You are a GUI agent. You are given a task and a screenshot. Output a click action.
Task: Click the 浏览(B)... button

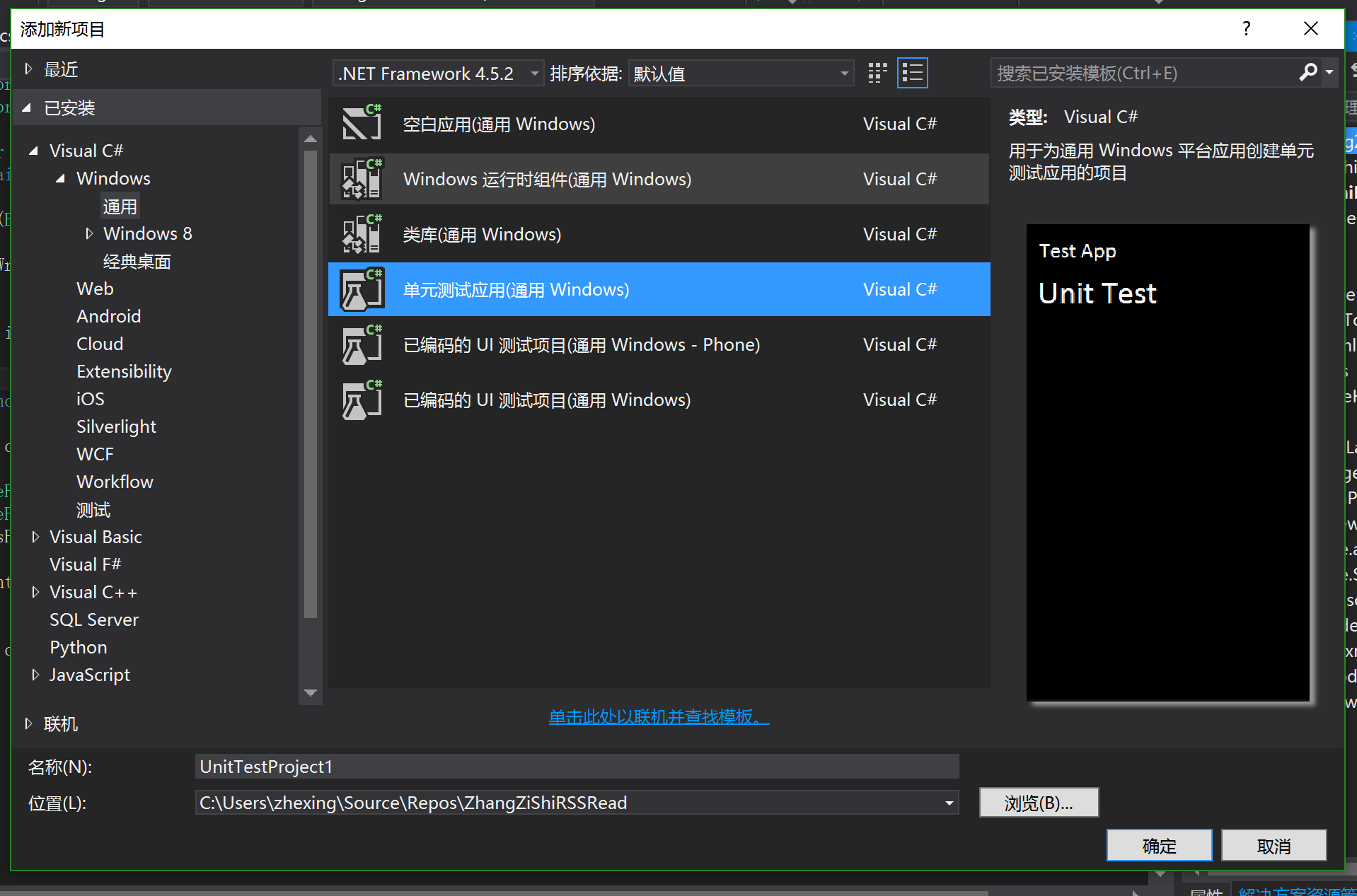1039,803
